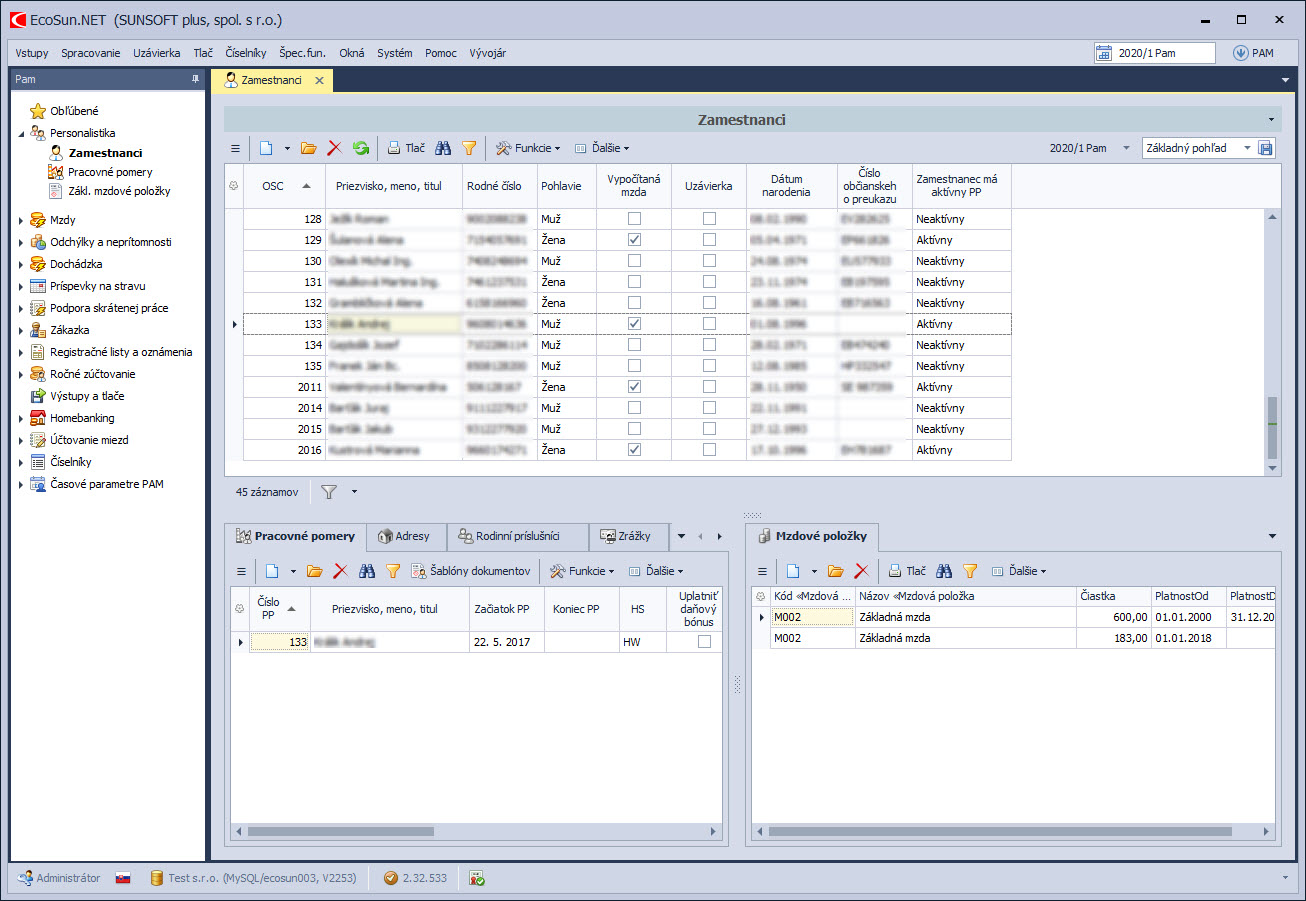Click the save view diskette icon
This screenshot has height=901, width=1306.
(1266, 148)
